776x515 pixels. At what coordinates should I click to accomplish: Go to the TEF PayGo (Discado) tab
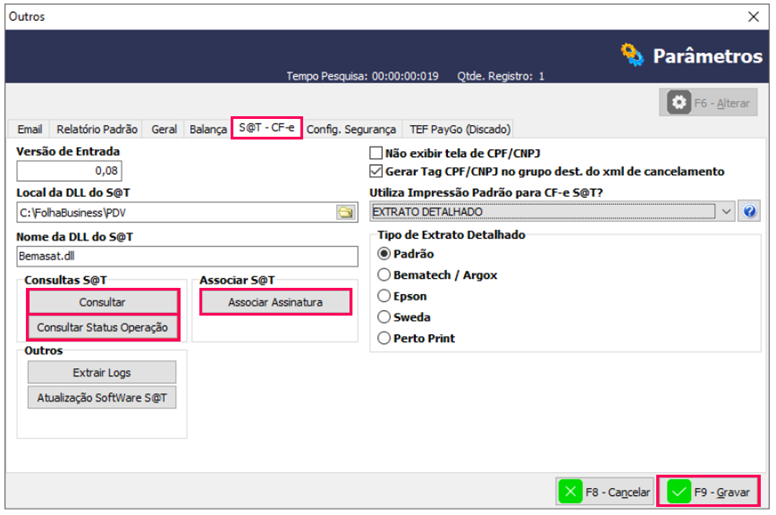[x=459, y=129]
